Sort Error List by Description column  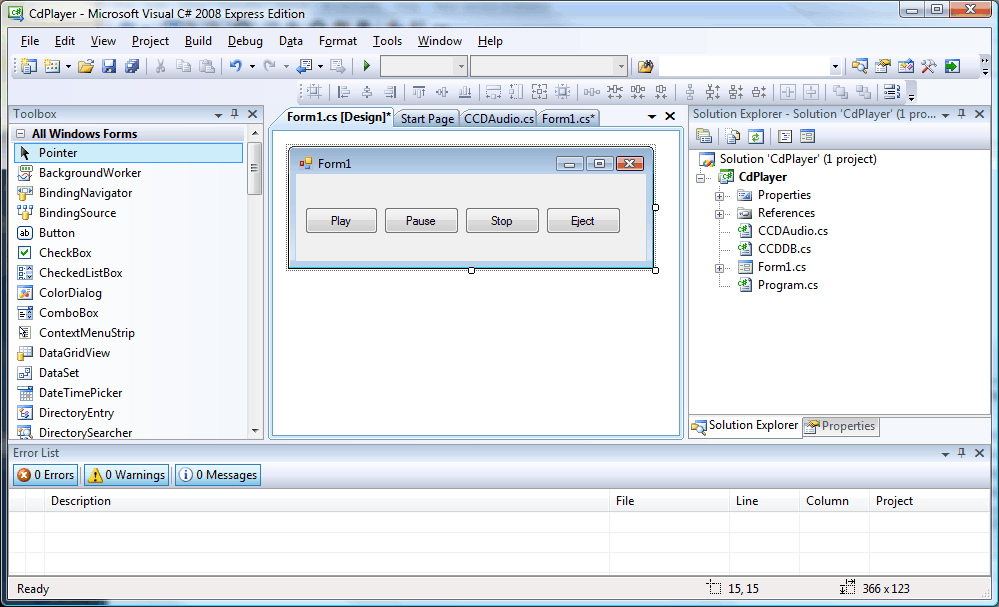point(327,501)
